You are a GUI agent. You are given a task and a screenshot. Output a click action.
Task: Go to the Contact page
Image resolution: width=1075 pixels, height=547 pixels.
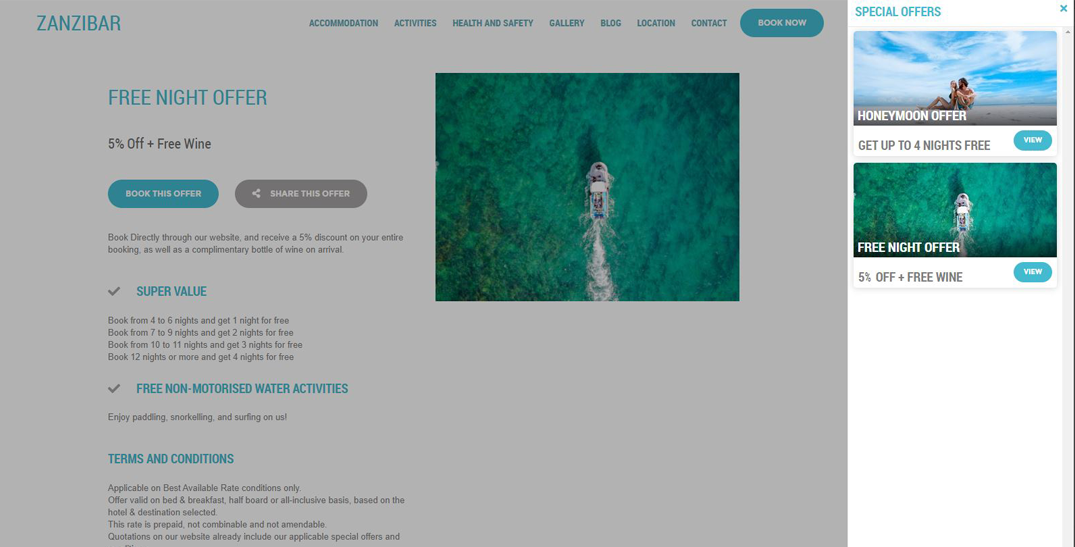pyautogui.click(x=708, y=23)
